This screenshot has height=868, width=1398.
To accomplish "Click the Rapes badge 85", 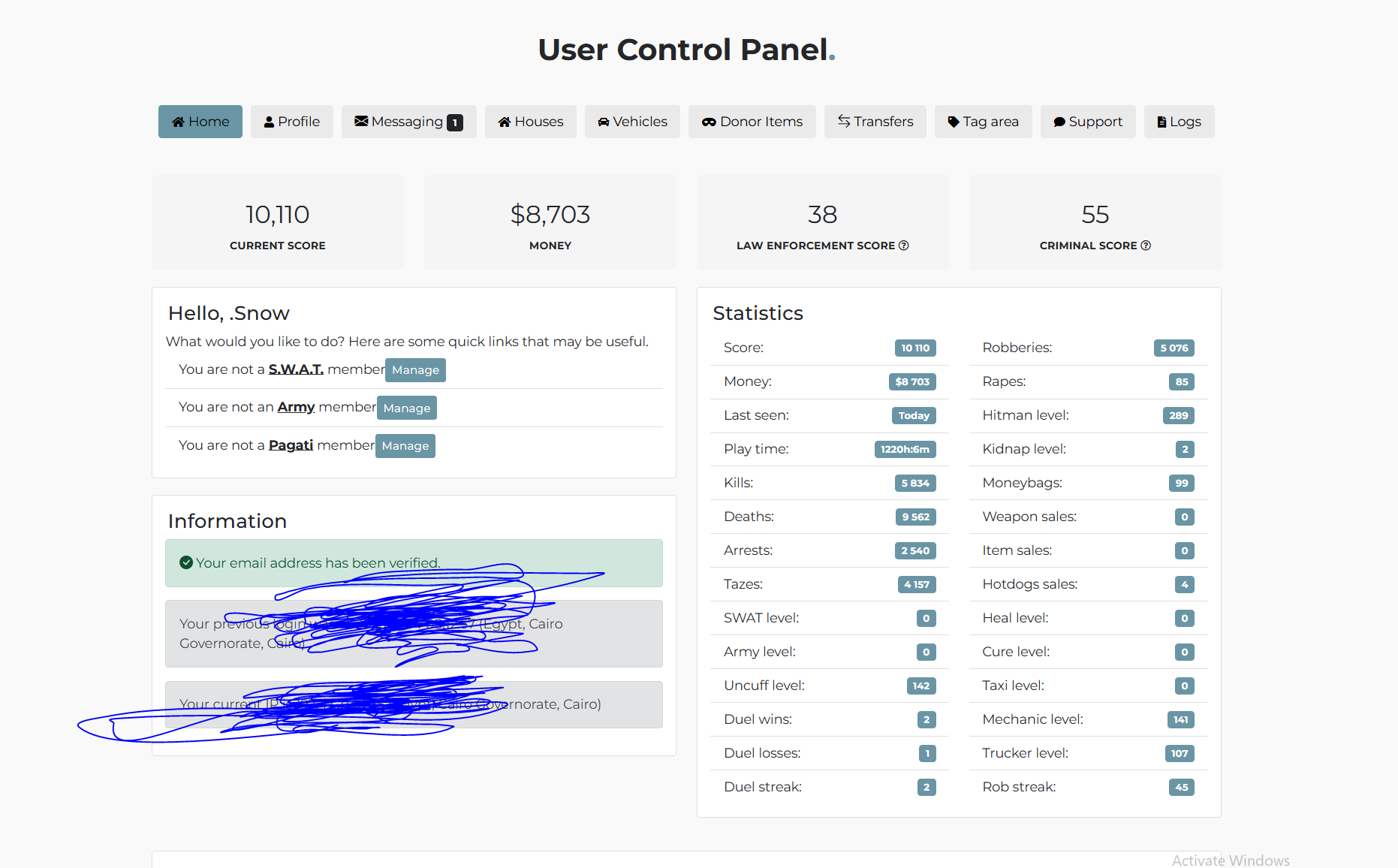I will (x=1182, y=381).
